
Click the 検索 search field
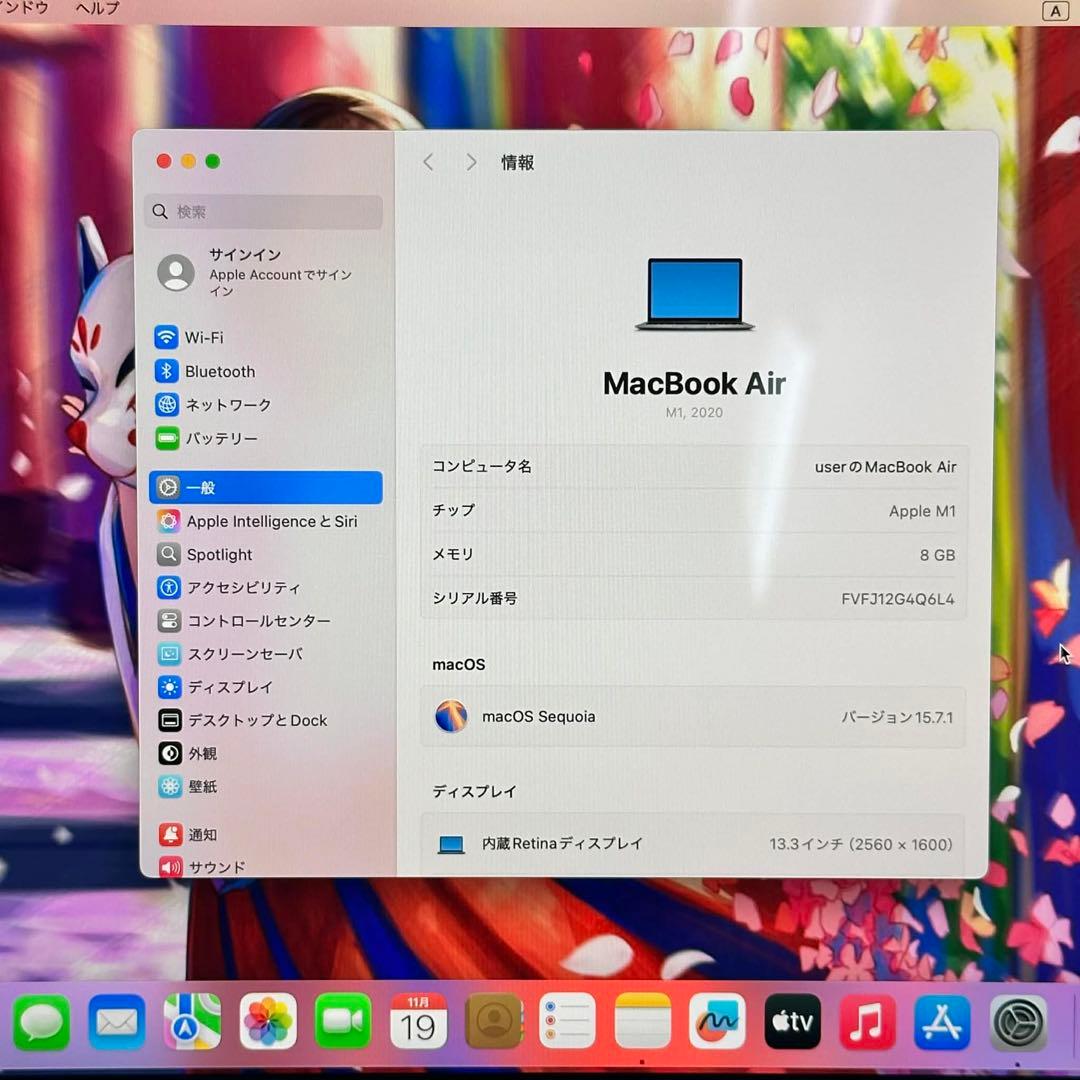tap(263, 211)
